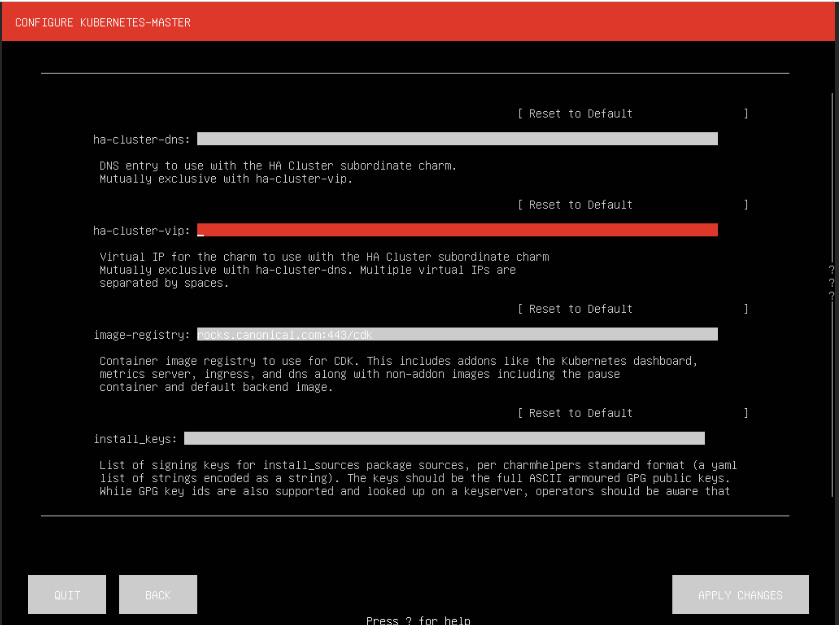Screen dimensions: 839x625
Task: Apply the configuration changes
Action: tap(740, 594)
